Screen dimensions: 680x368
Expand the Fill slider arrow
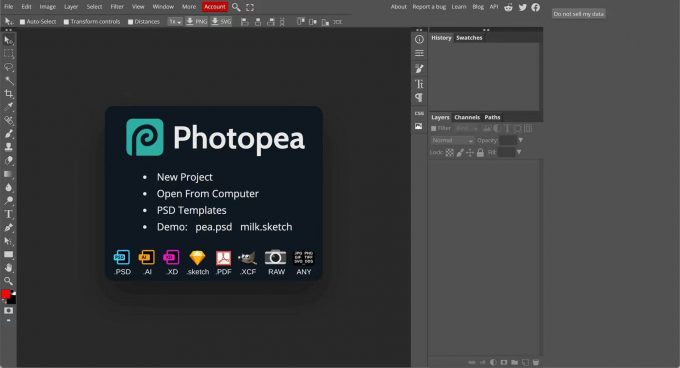click(519, 152)
